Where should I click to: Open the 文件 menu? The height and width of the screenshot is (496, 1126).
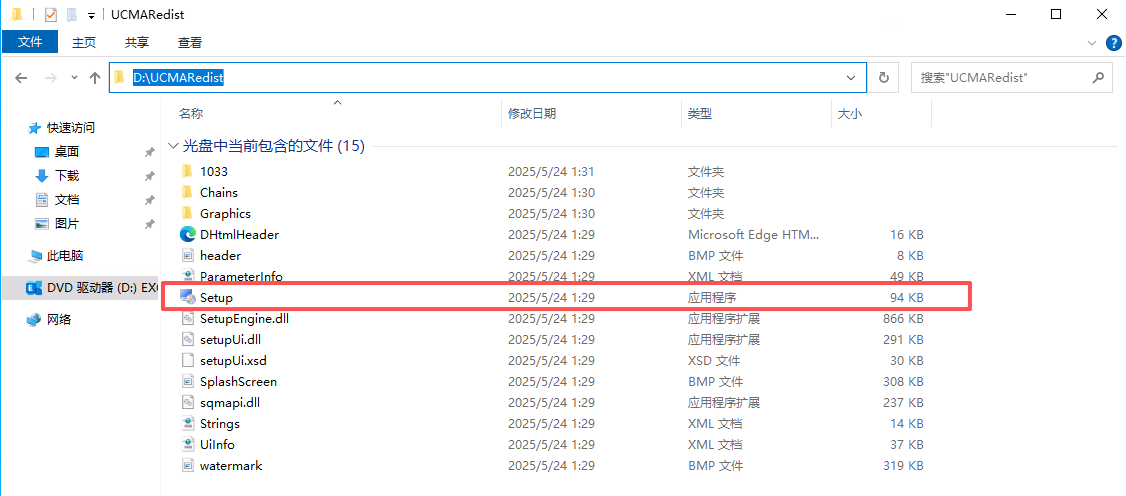coord(30,42)
